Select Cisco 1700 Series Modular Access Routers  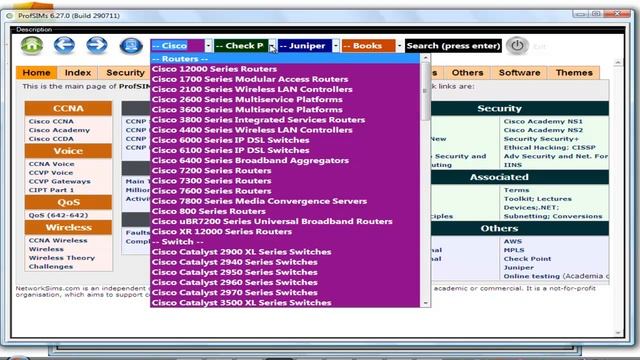[x=285, y=79]
